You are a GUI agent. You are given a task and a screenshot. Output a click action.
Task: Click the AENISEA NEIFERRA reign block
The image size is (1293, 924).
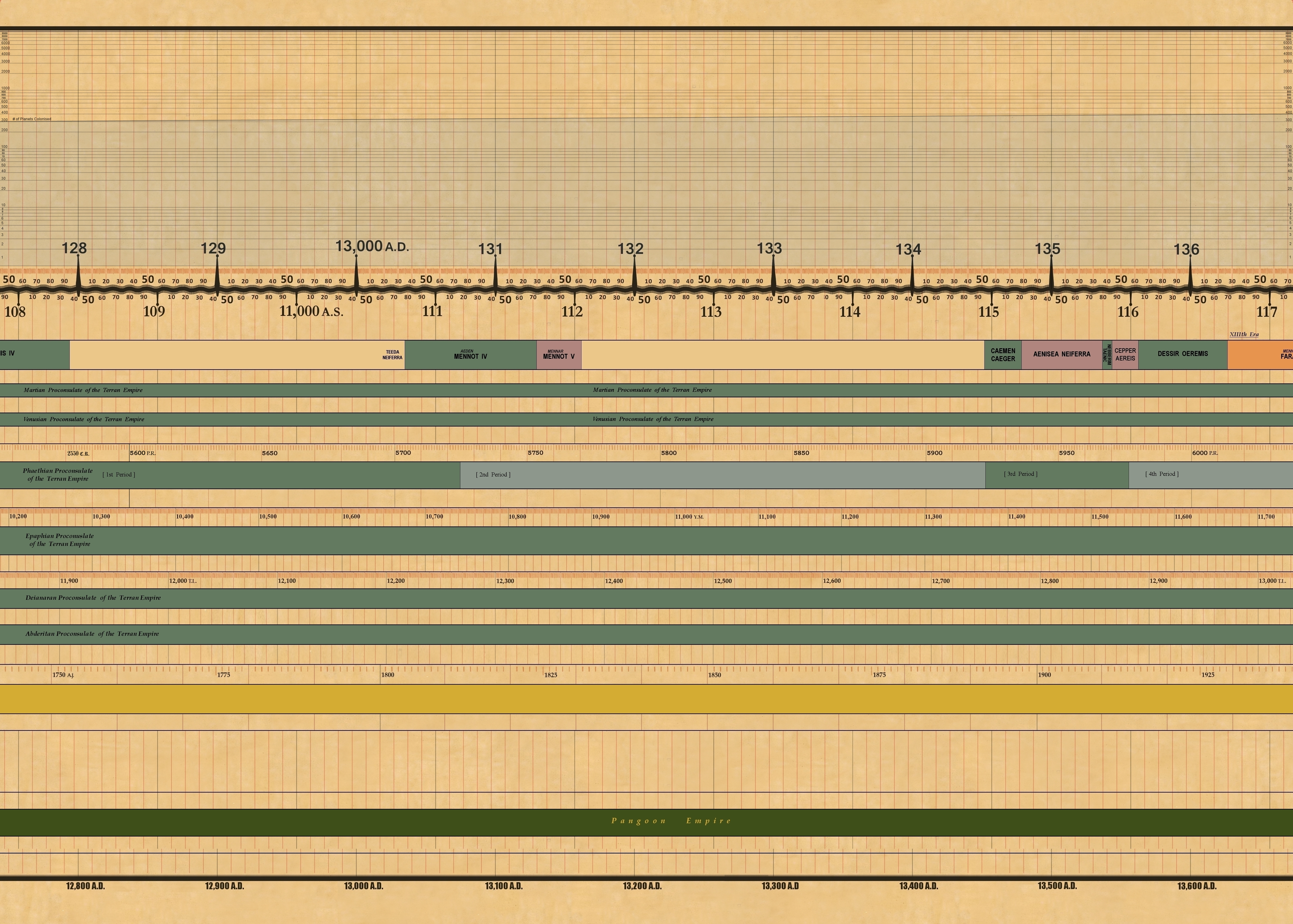1062,355
